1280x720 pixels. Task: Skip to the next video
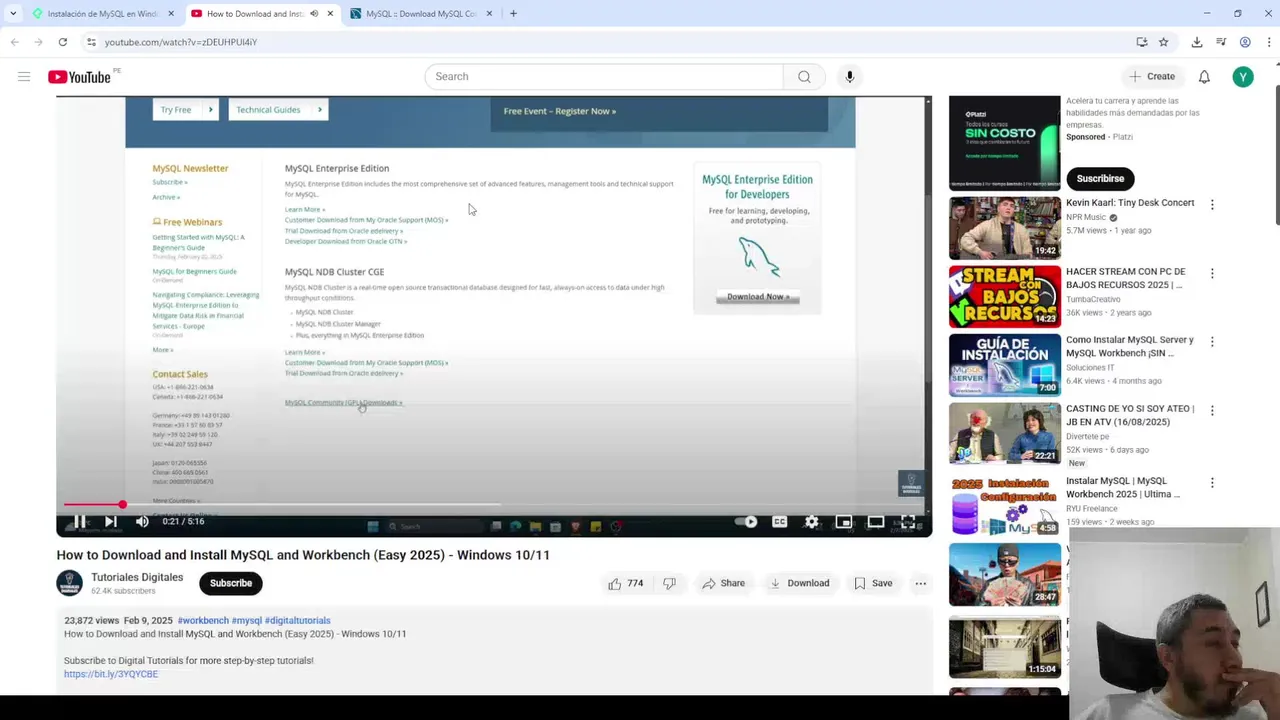coord(110,521)
